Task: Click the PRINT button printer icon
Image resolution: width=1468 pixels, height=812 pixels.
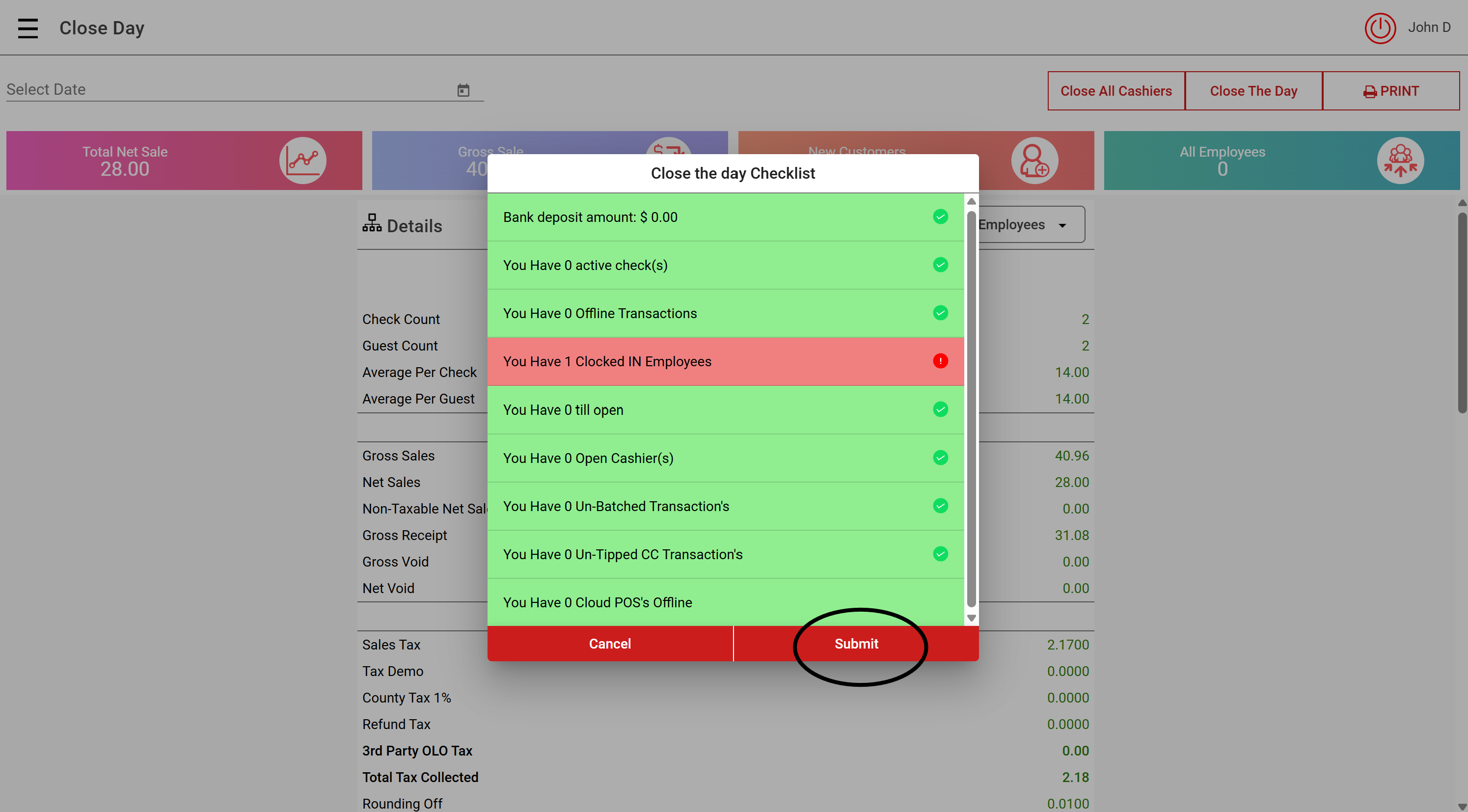Action: (1369, 92)
